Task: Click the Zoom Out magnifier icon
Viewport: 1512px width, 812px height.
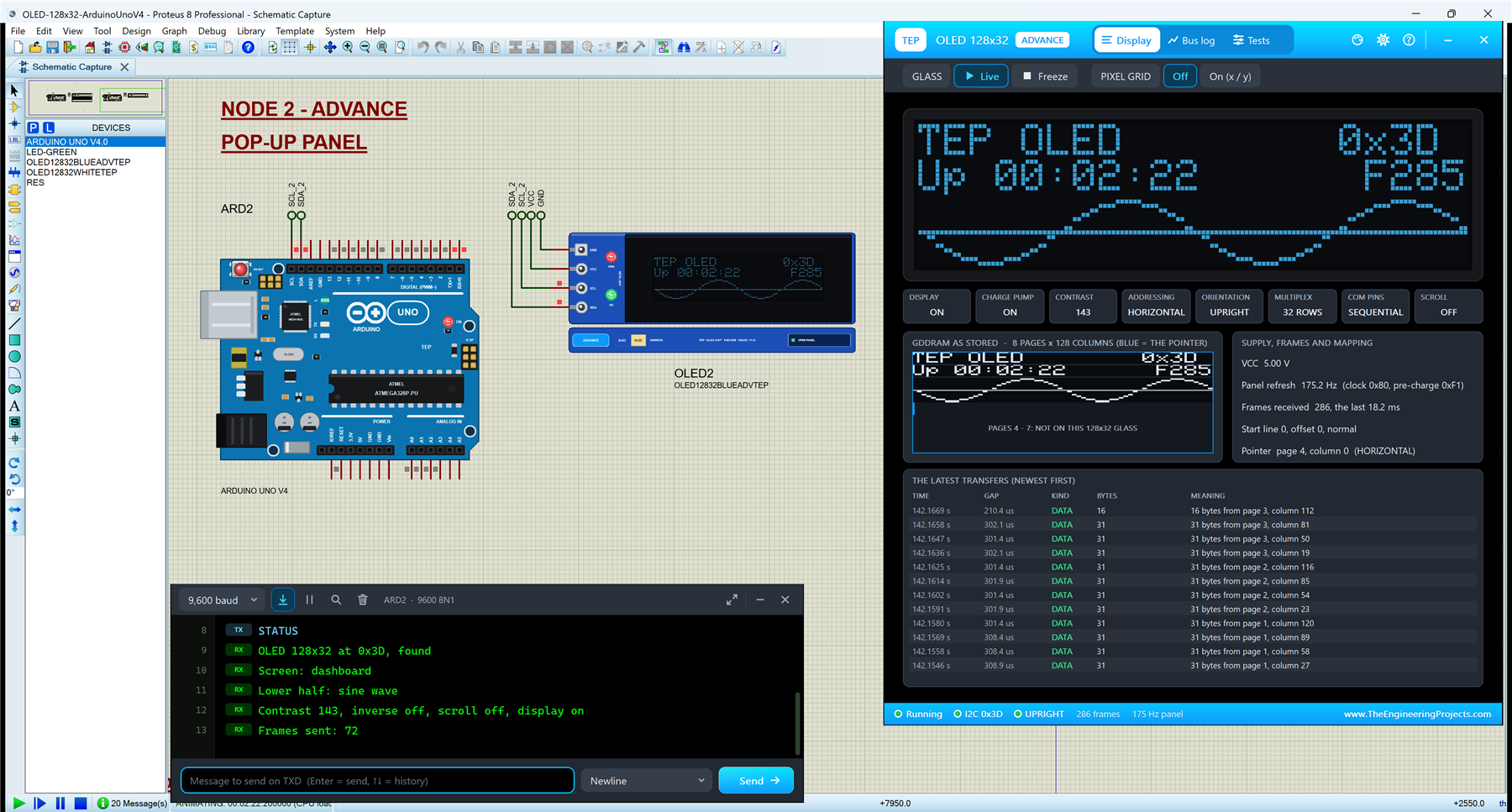Action: point(365,48)
